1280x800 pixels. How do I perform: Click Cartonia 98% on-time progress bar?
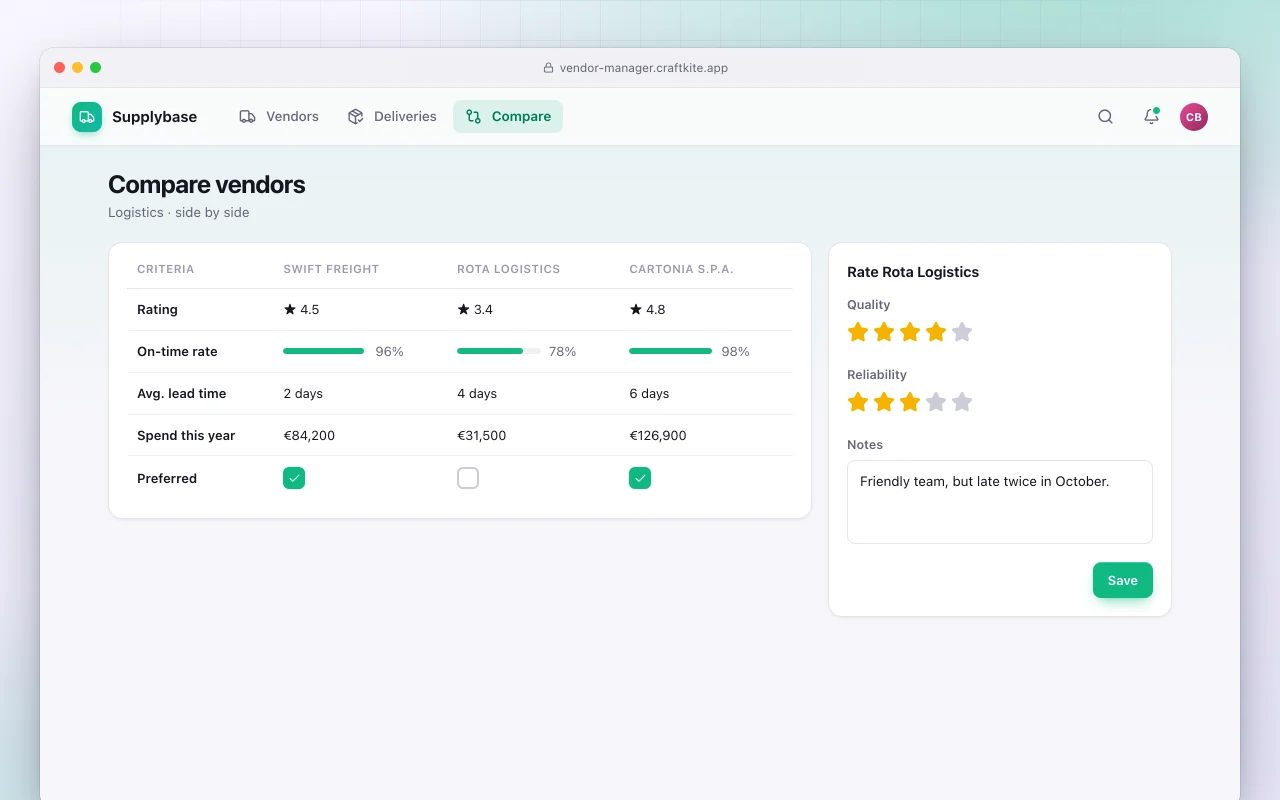click(x=671, y=352)
